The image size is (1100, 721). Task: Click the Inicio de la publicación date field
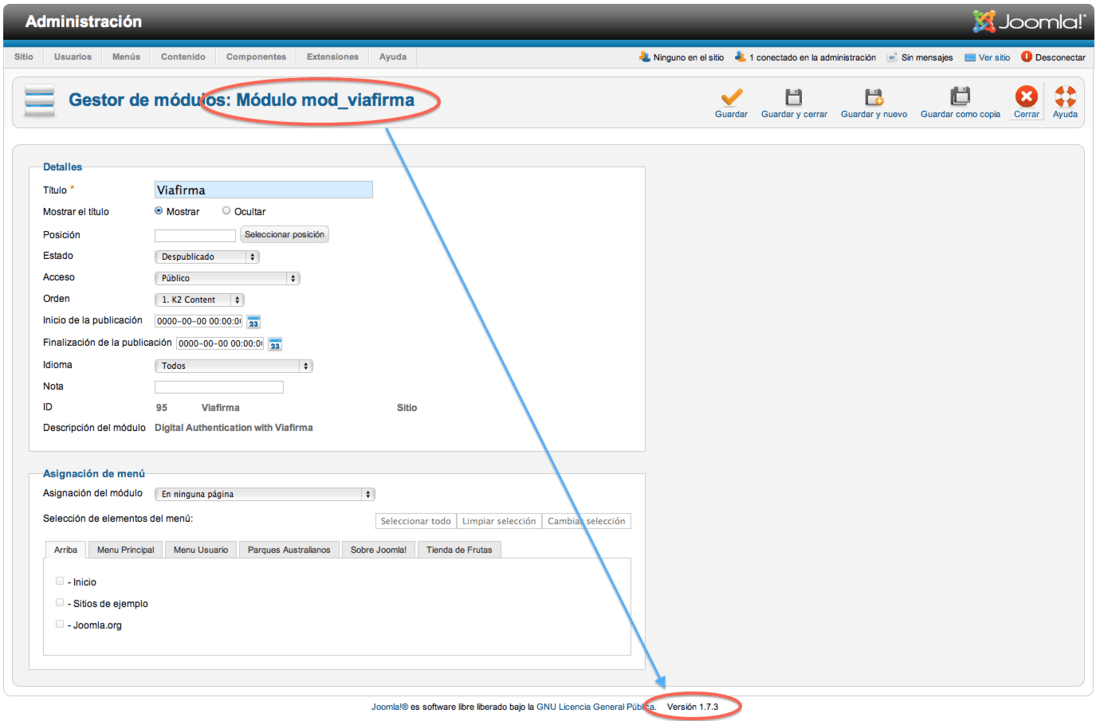click(199, 321)
